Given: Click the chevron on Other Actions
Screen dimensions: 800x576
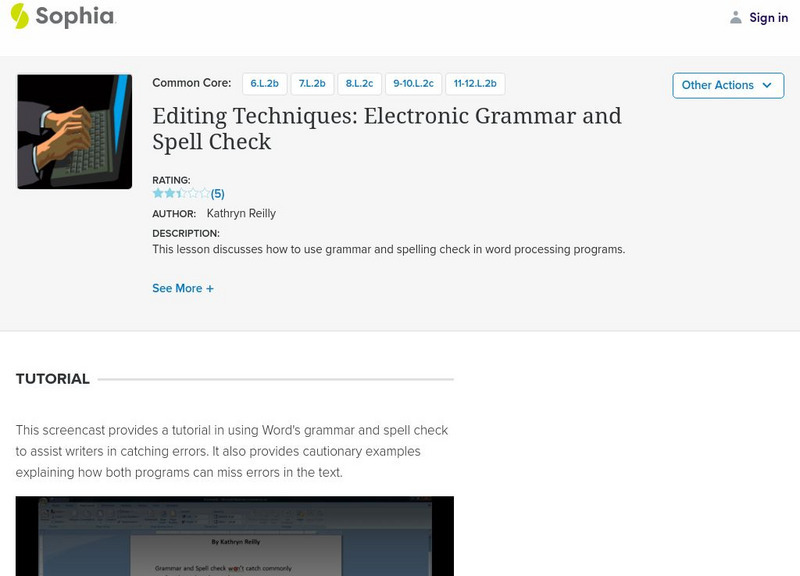Looking at the screenshot, I should tap(766, 85).
